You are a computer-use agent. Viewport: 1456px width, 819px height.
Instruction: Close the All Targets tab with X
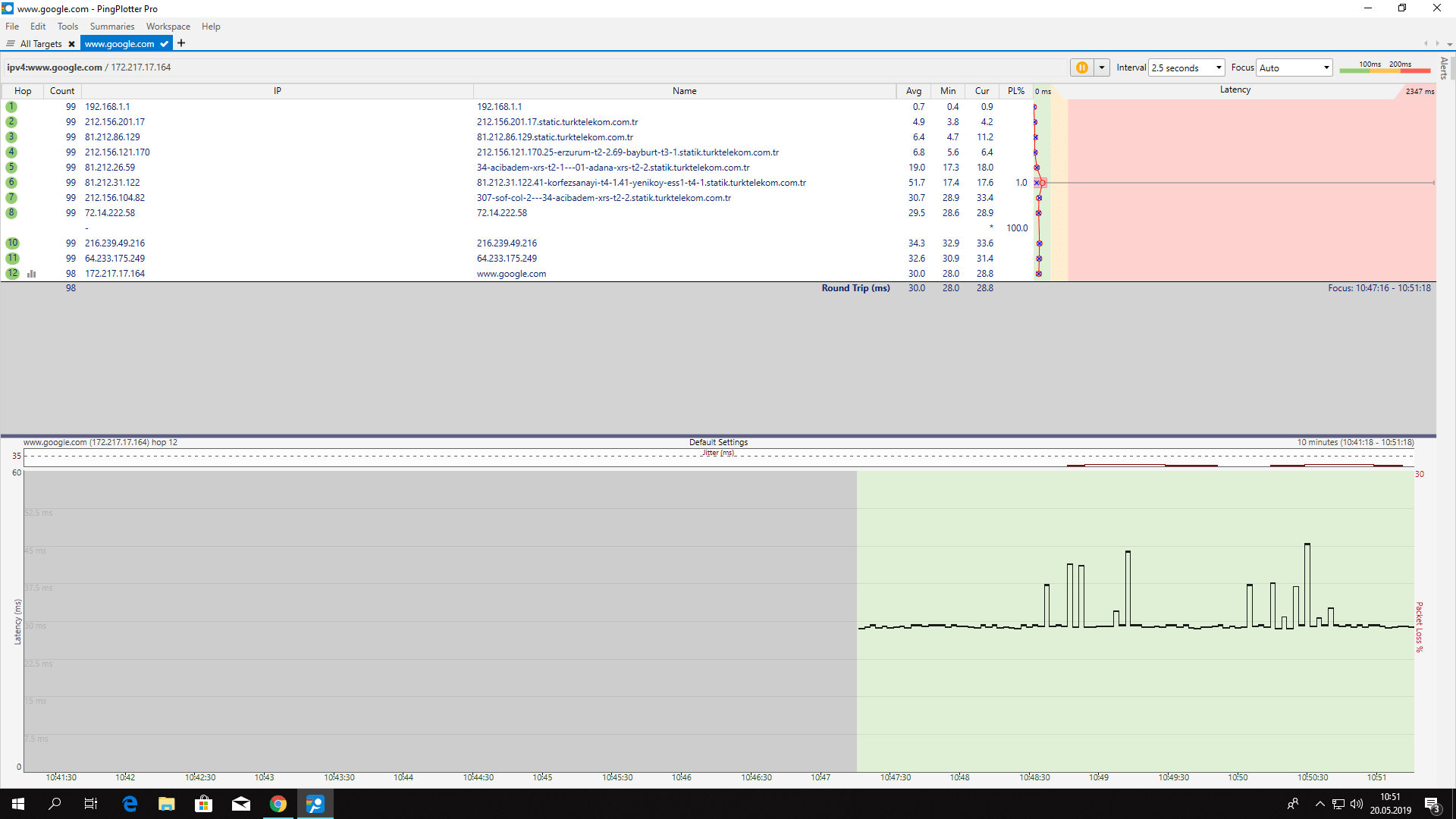click(71, 44)
